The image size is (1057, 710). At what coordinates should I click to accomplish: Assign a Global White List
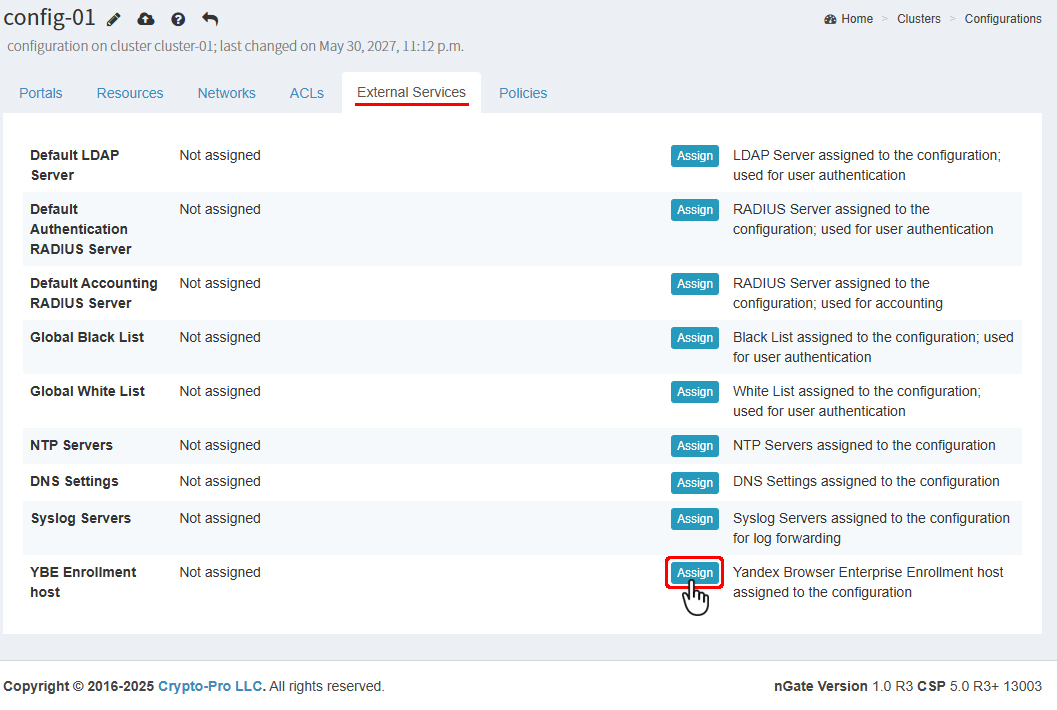click(x=694, y=392)
